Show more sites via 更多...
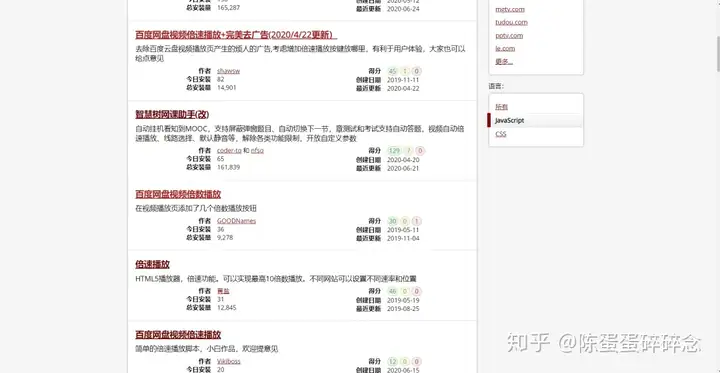The height and width of the screenshot is (373, 720). [x=504, y=62]
